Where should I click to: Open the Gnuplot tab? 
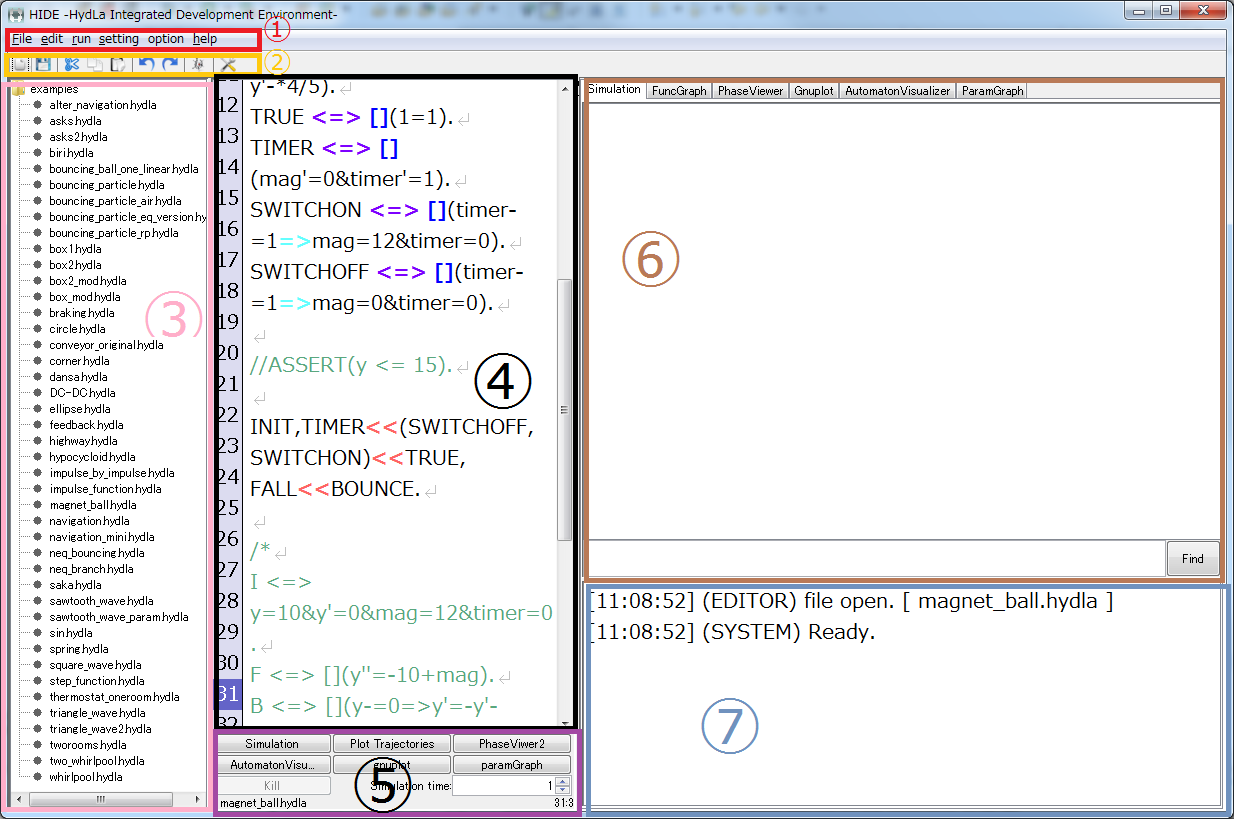tap(813, 90)
